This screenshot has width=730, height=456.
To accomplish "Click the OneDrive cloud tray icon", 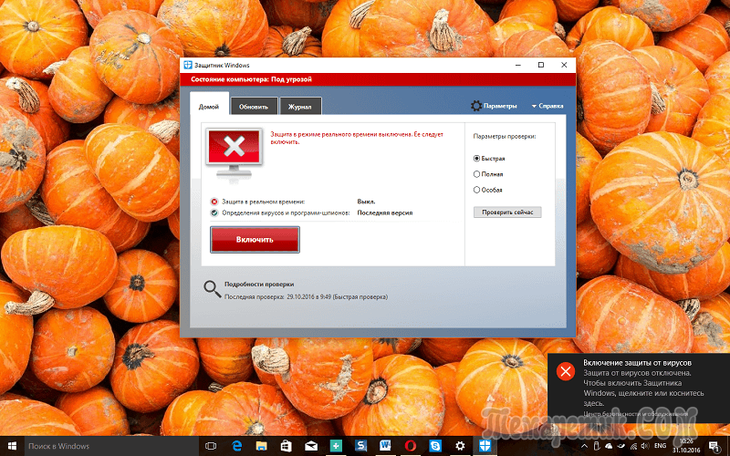I will pyautogui.click(x=609, y=446).
